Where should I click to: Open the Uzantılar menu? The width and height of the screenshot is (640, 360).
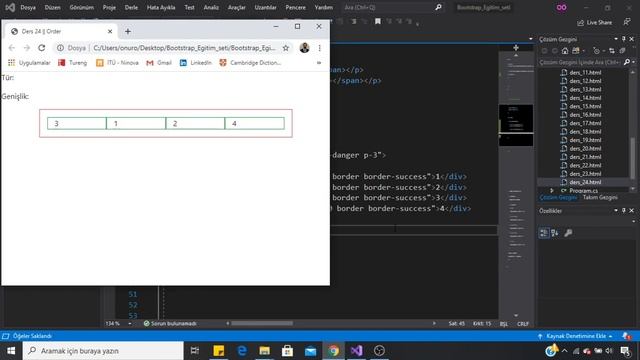[x=265, y=7]
